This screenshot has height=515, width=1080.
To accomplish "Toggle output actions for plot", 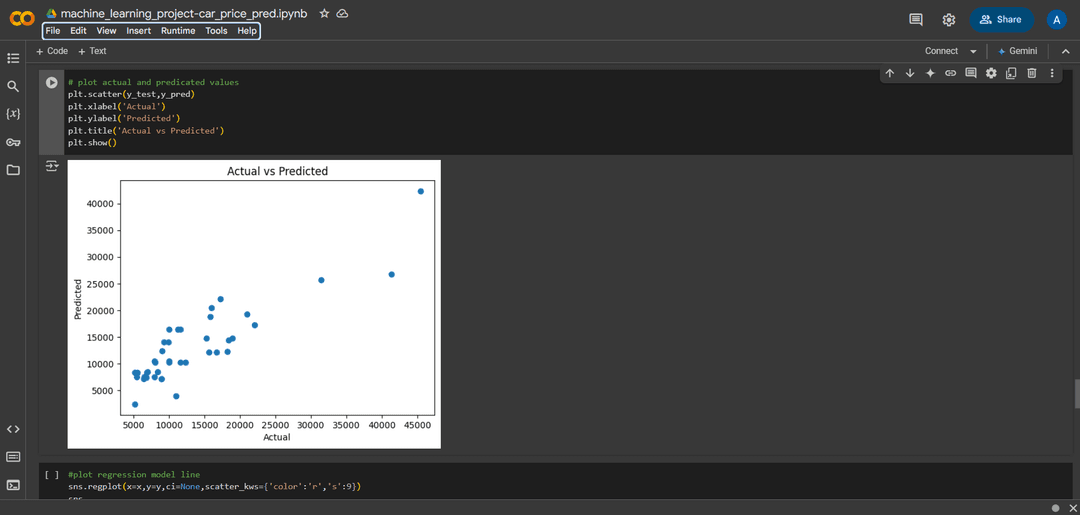I will 52,166.
